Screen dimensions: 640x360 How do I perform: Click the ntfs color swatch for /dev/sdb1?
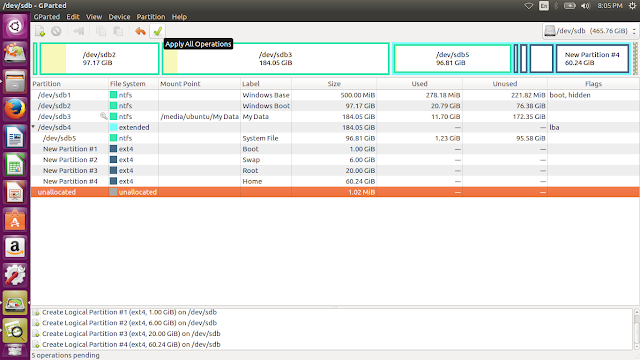tap(113, 95)
